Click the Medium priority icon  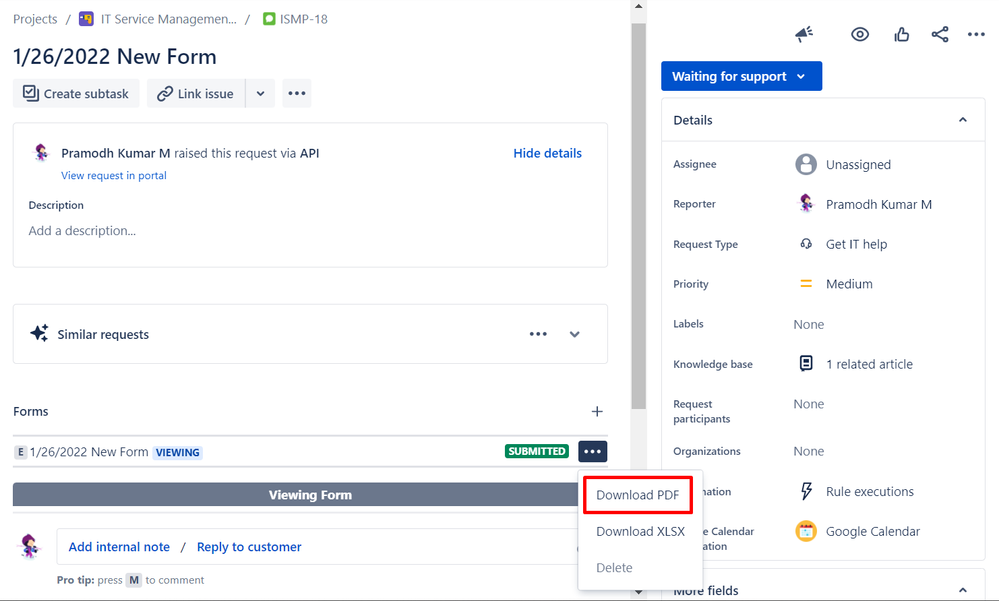[806, 284]
